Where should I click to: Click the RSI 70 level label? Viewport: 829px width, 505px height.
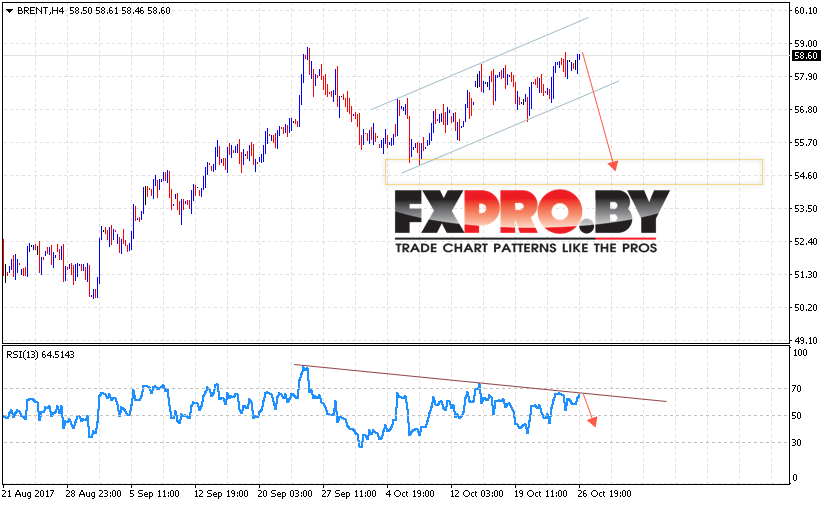tap(797, 389)
